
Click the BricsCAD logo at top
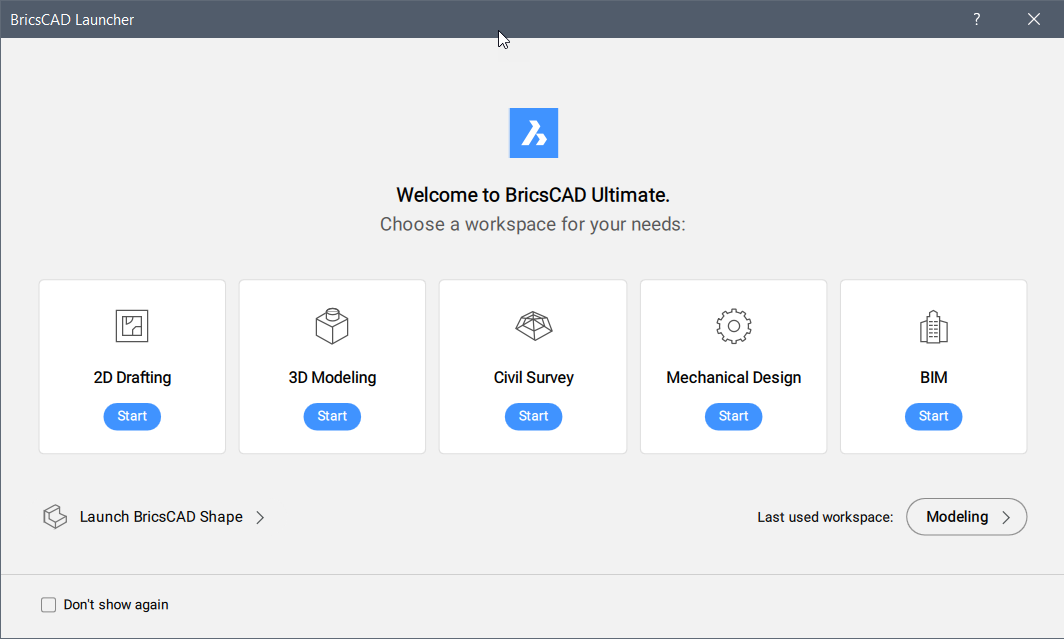point(533,133)
